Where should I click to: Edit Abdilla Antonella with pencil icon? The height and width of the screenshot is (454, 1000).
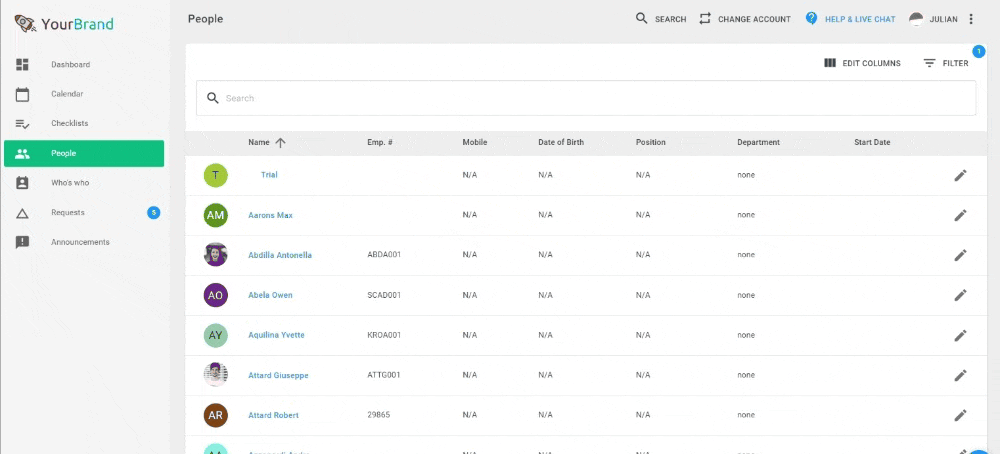pos(960,255)
